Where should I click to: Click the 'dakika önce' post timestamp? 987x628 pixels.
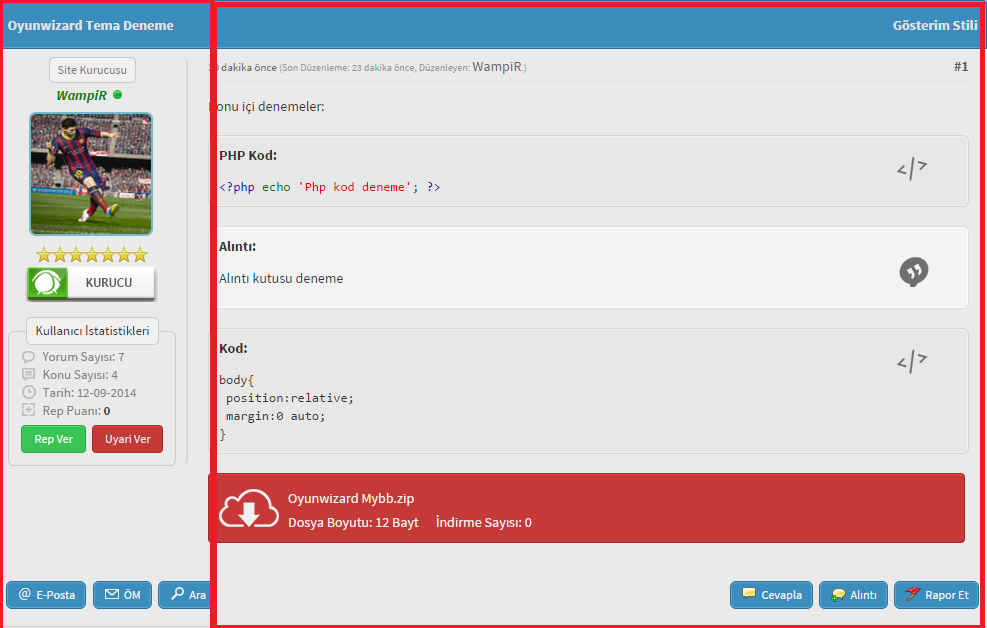[x=247, y=67]
